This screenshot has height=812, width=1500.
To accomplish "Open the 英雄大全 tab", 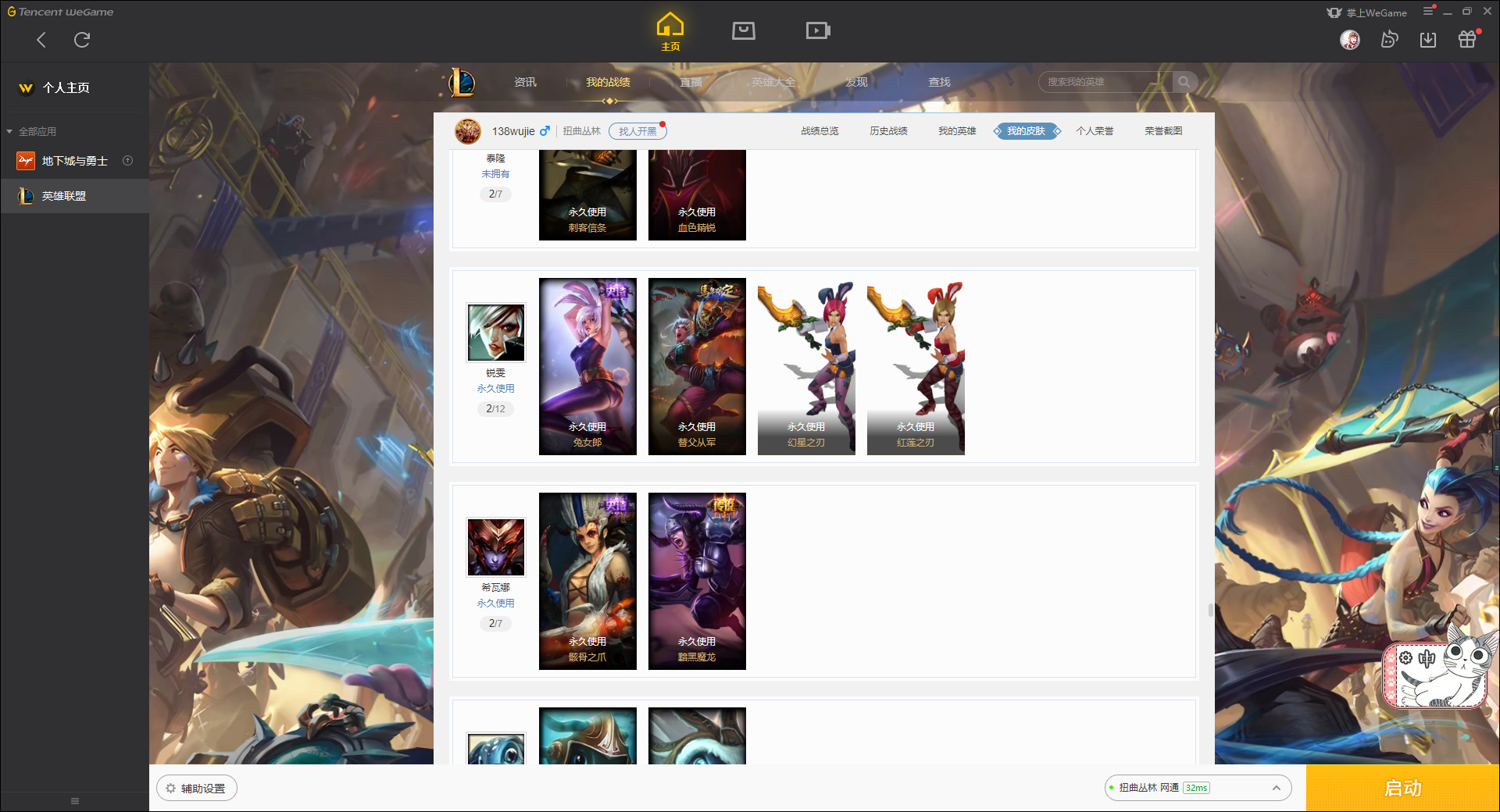I will [773, 82].
